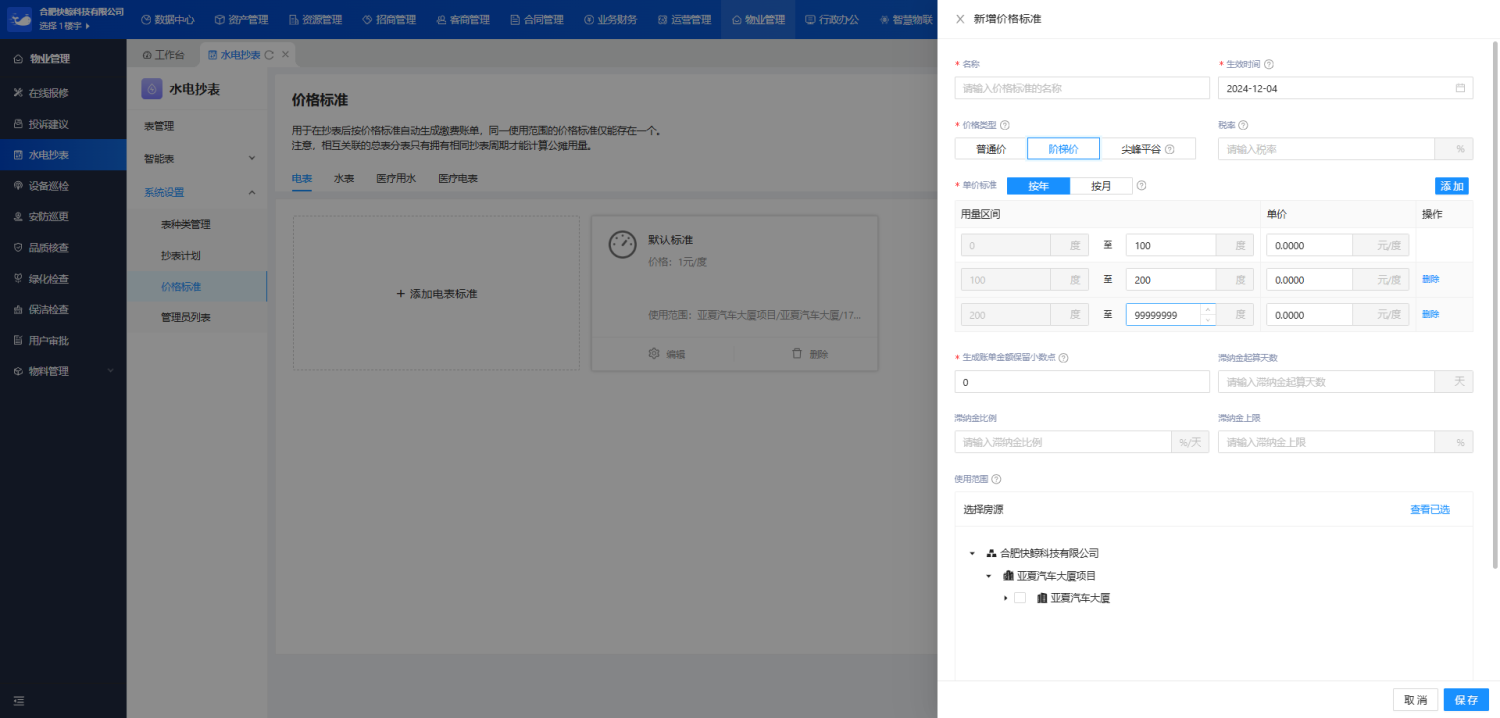Open 业务财务 in top navigation
The height and width of the screenshot is (718, 1500).
(x=610, y=19)
